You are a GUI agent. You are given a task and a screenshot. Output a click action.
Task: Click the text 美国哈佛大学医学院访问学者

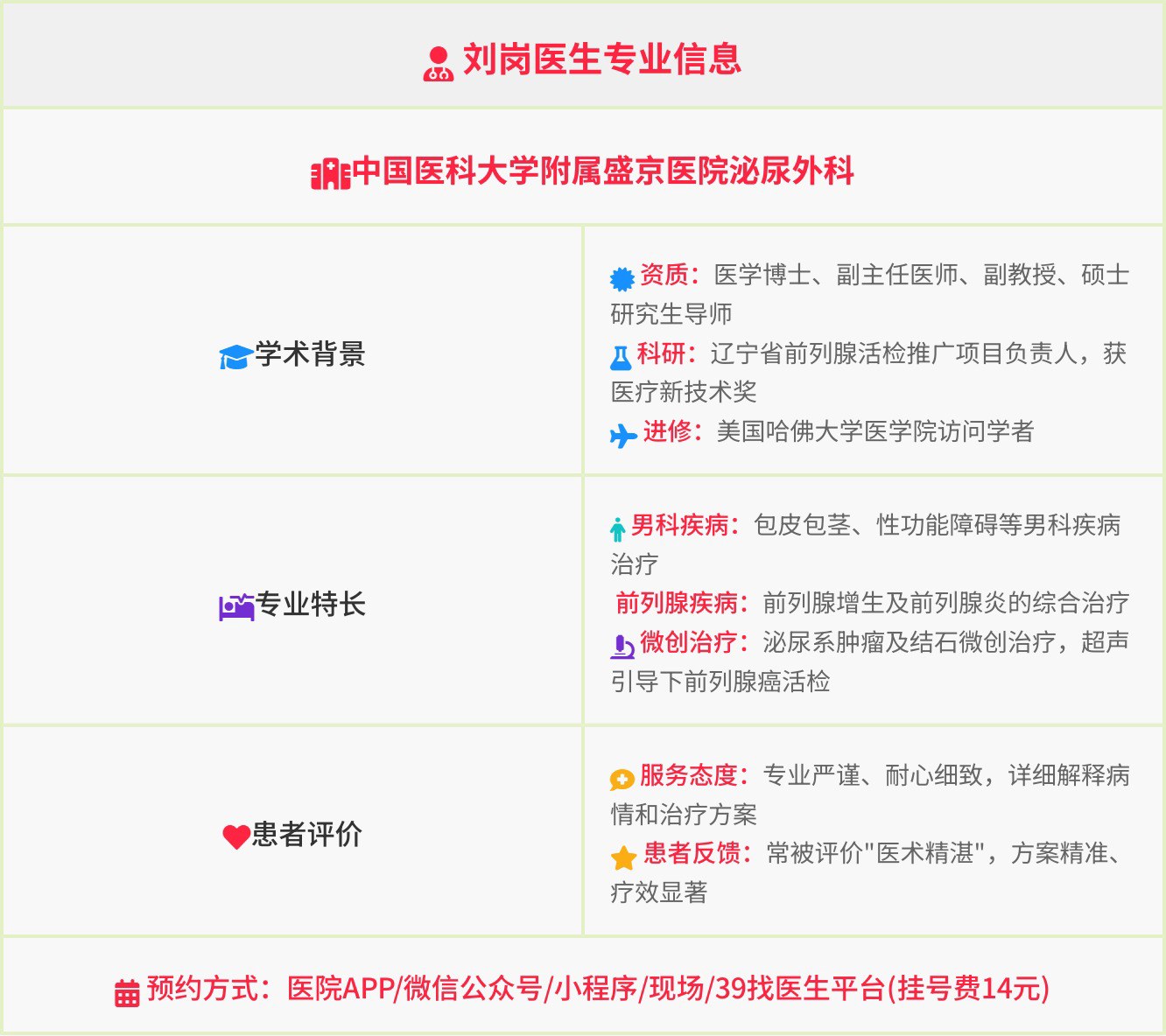click(875, 431)
